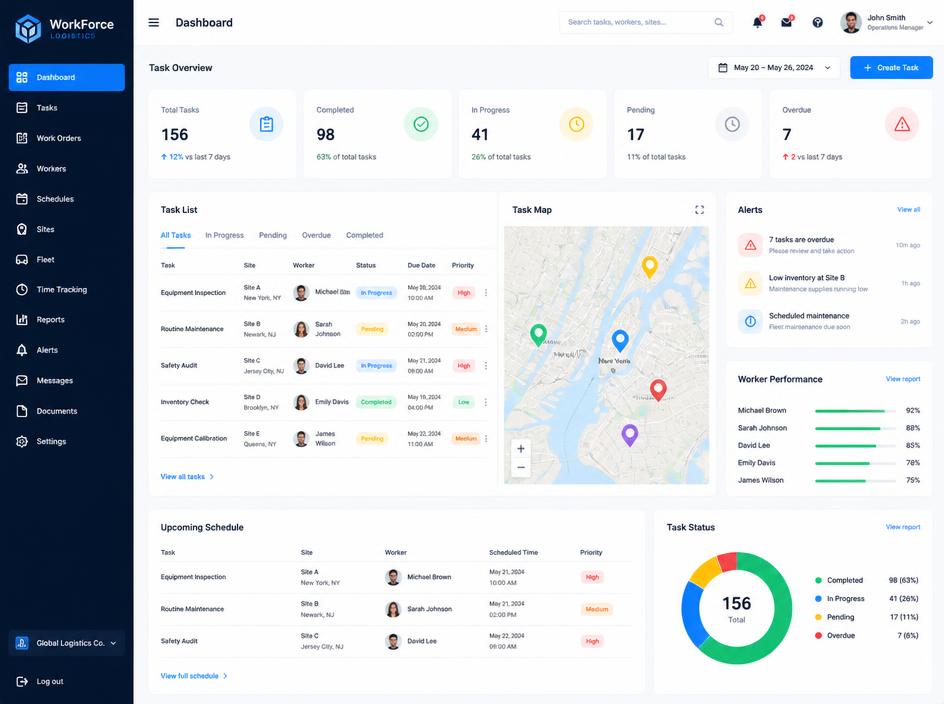Click Log out in the sidebar
This screenshot has height=704, width=944.
(x=40, y=681)
